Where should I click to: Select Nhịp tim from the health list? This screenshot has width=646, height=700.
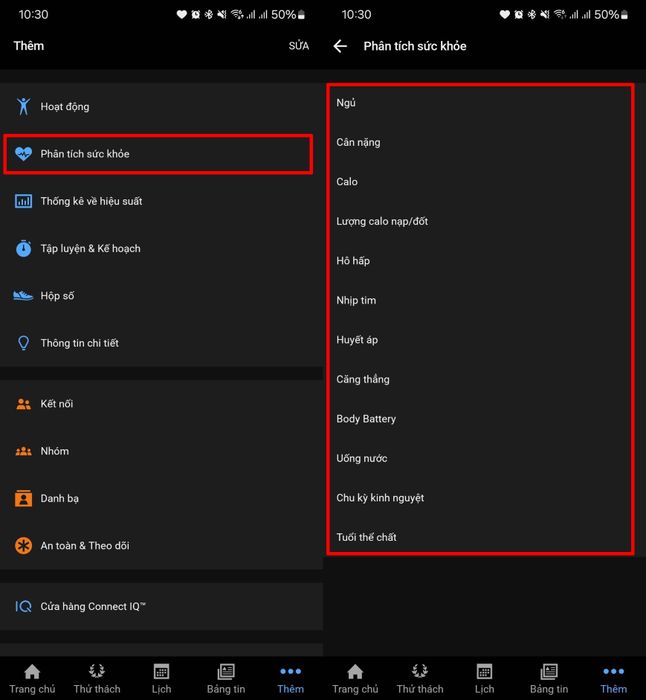[x=480, y=300]
